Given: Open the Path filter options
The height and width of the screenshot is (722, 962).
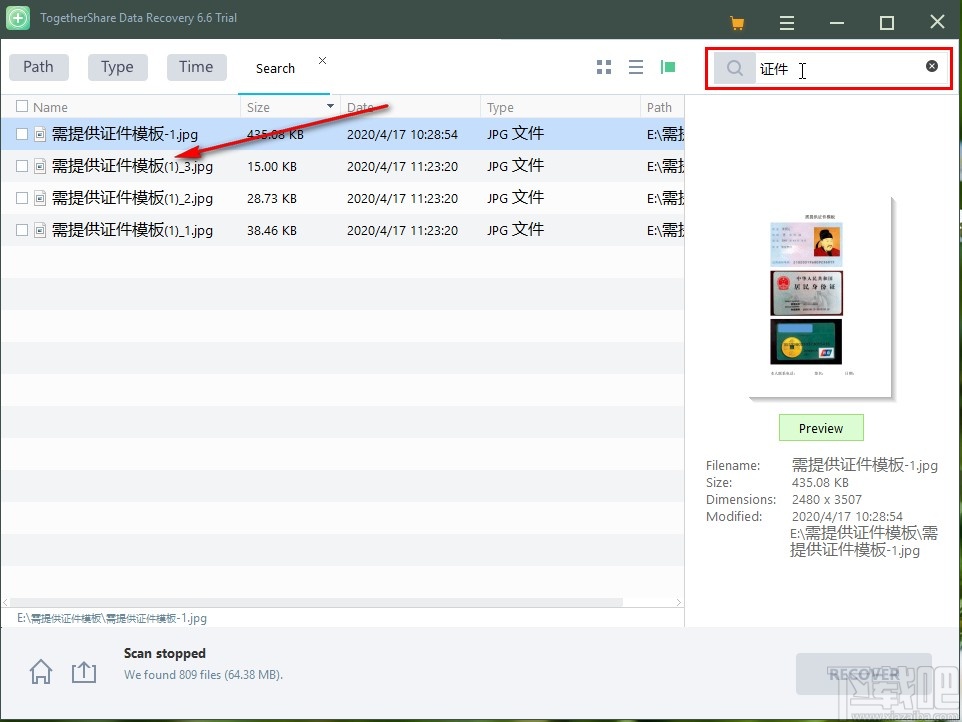Looking at the screenshot, I should point(38,66).
